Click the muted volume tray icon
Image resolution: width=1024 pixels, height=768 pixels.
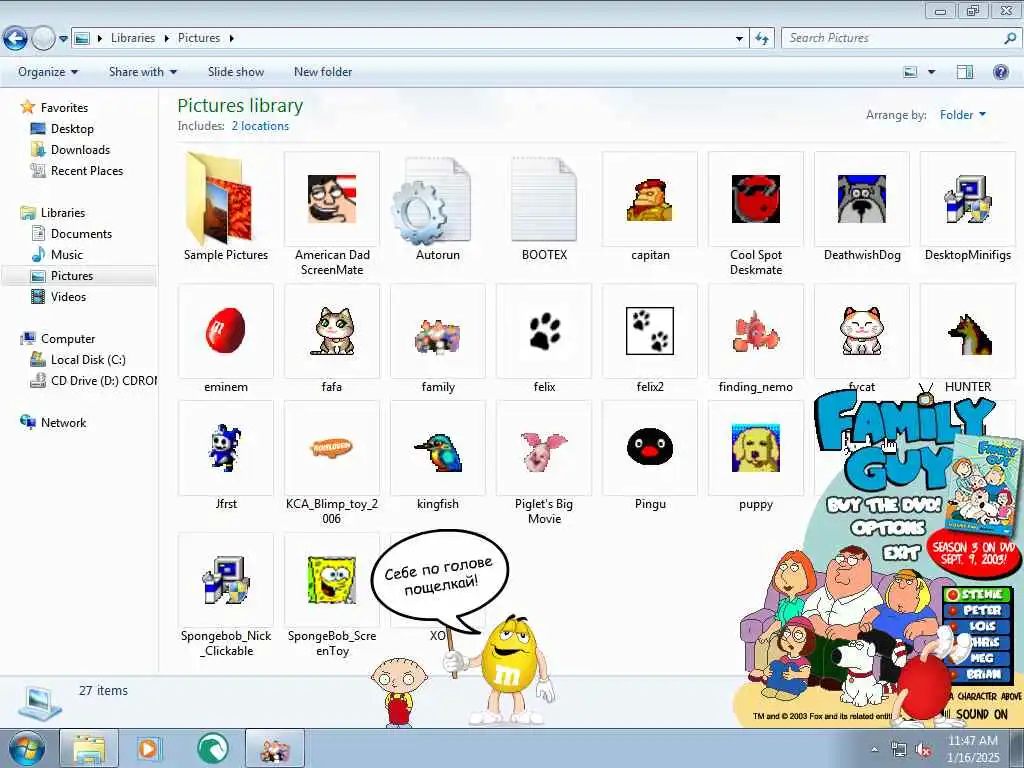923,750
